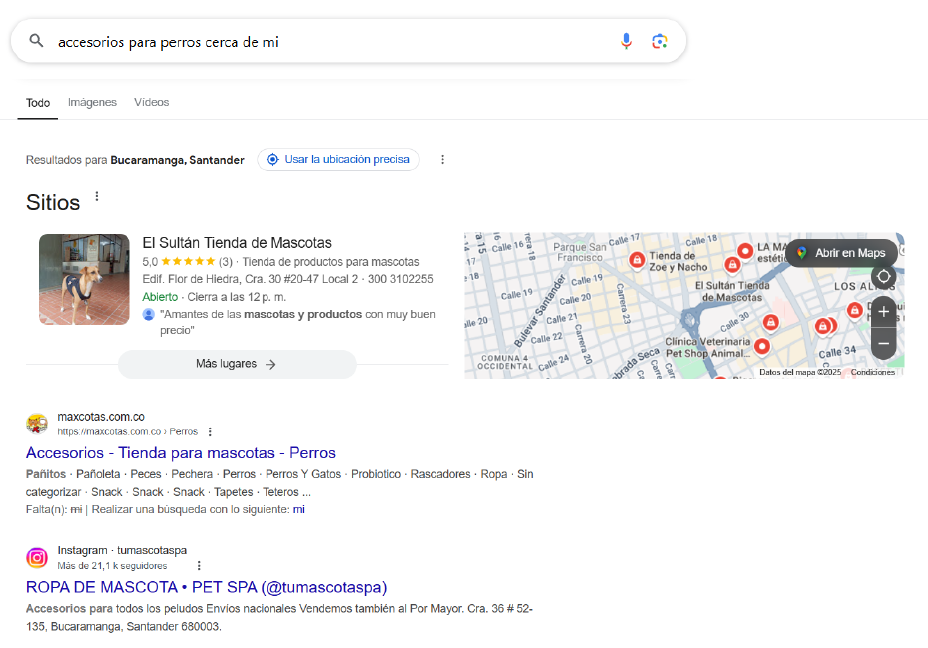
Task: Open the ROPA DE MASCOTA • PET SPA result
Action: (x=207, y=587)
